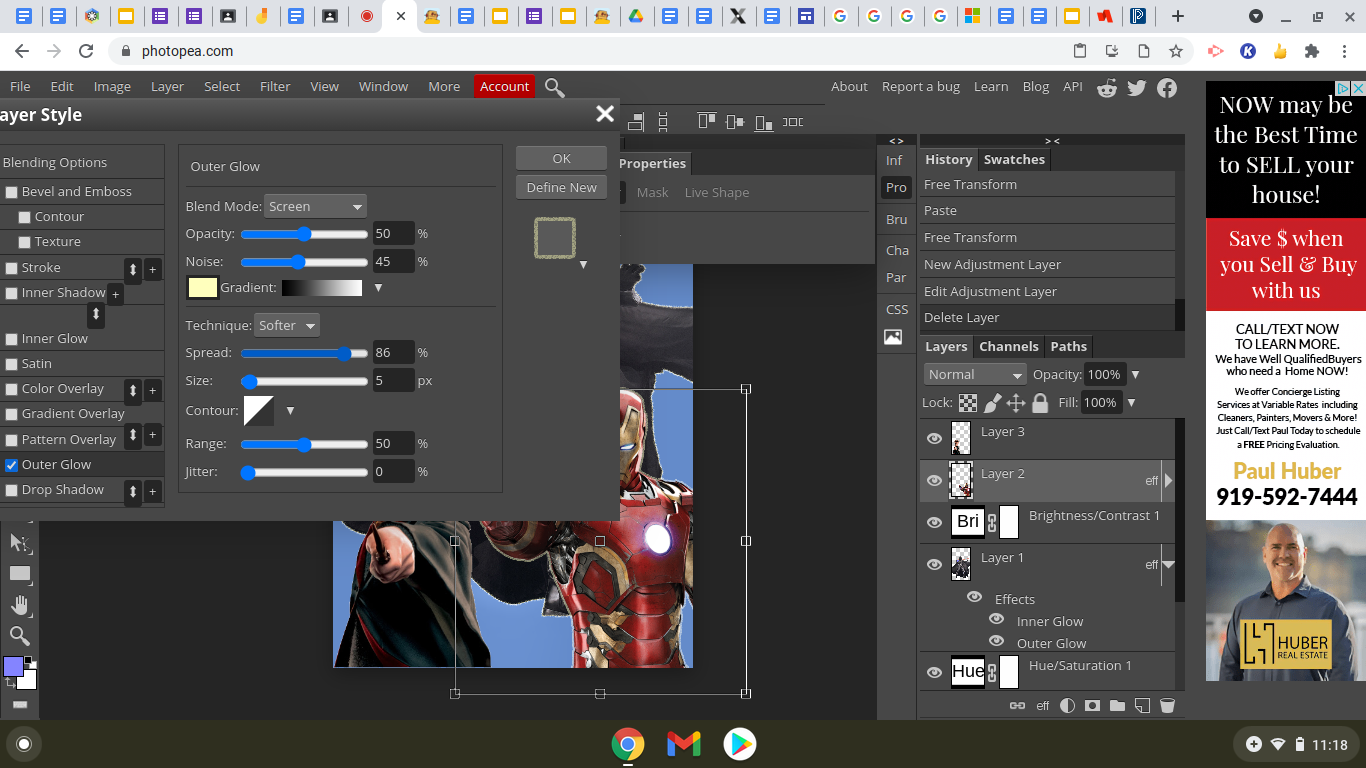Enable the Bevel and Emboss checkbox
This screenshot has height=768, width=1366.
tap(12, 192)
